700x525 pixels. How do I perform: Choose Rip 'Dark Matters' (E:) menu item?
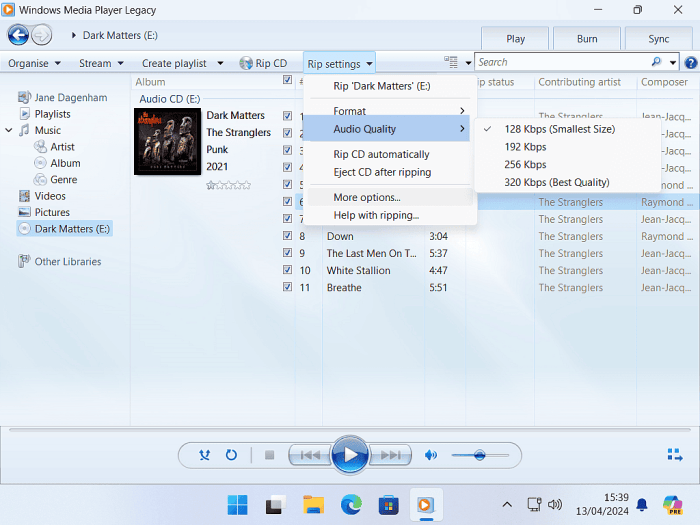[388, 86]
